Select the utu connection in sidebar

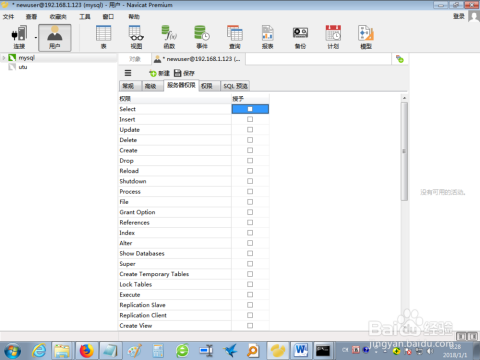[23, 67]
